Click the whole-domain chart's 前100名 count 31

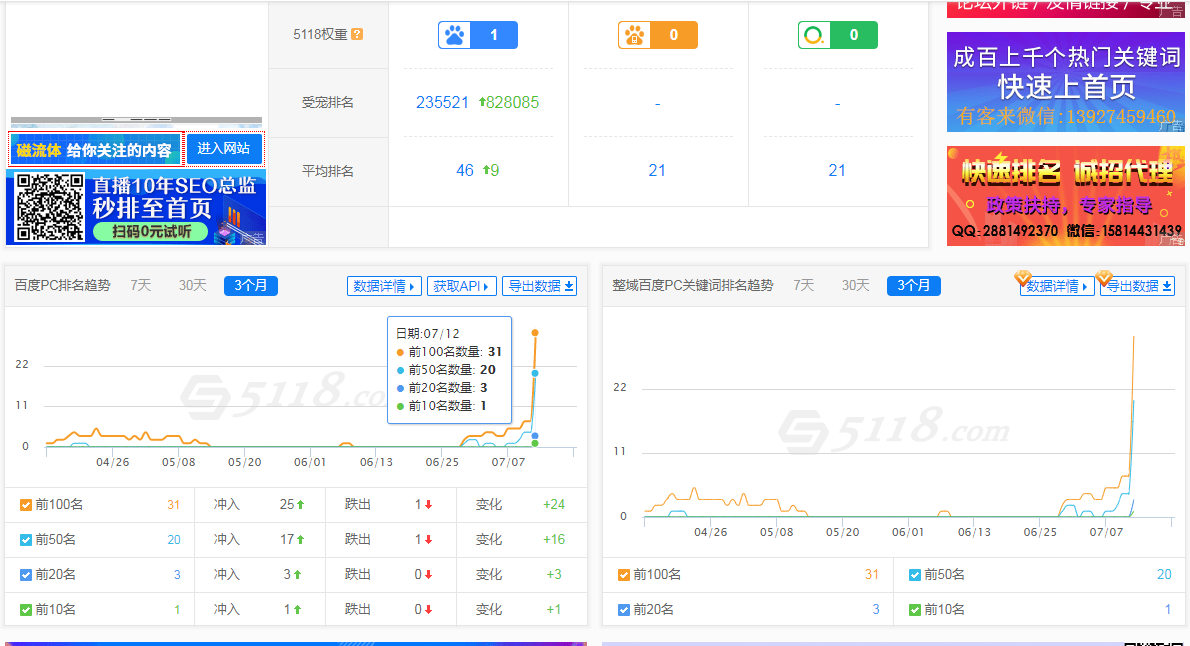(871, 575)
